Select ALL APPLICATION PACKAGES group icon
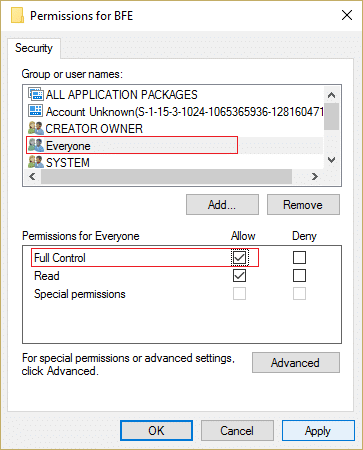 (x=36, y=94)
